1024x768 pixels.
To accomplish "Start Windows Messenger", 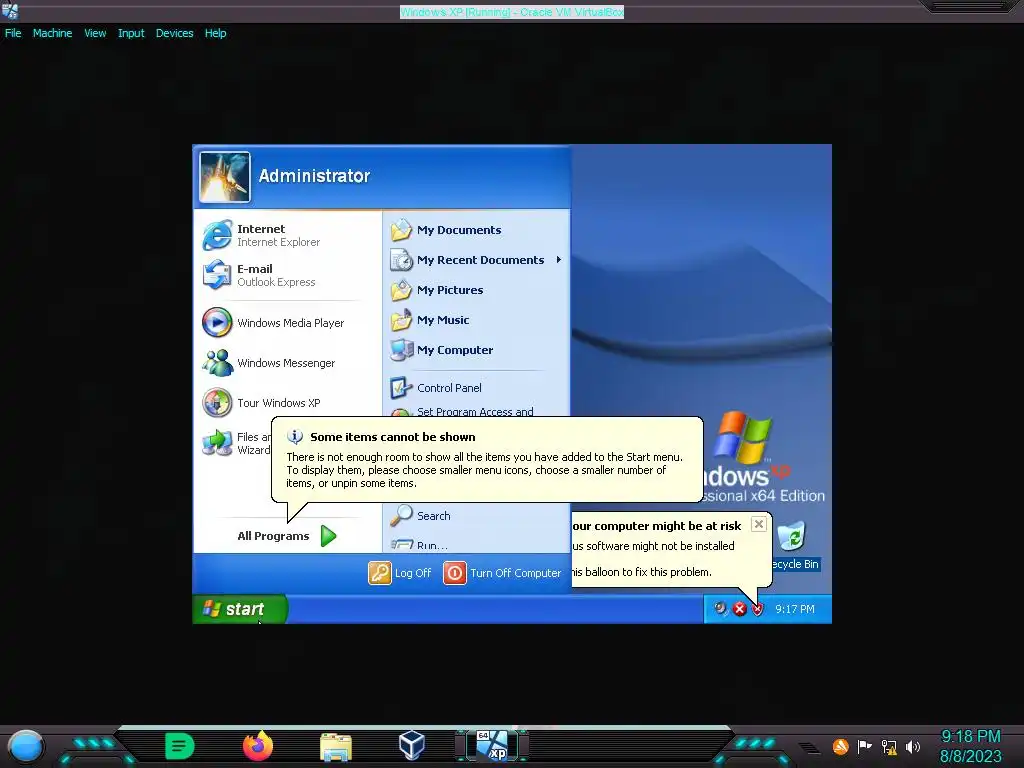I will (287, 362).
